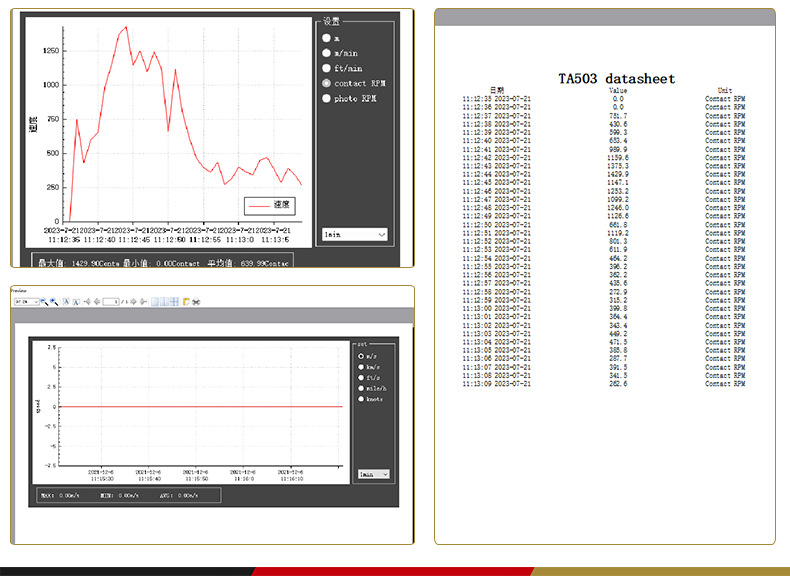790x576 pixels.
Task: Select the 'm' unit radio button
Action: (326, 38)
